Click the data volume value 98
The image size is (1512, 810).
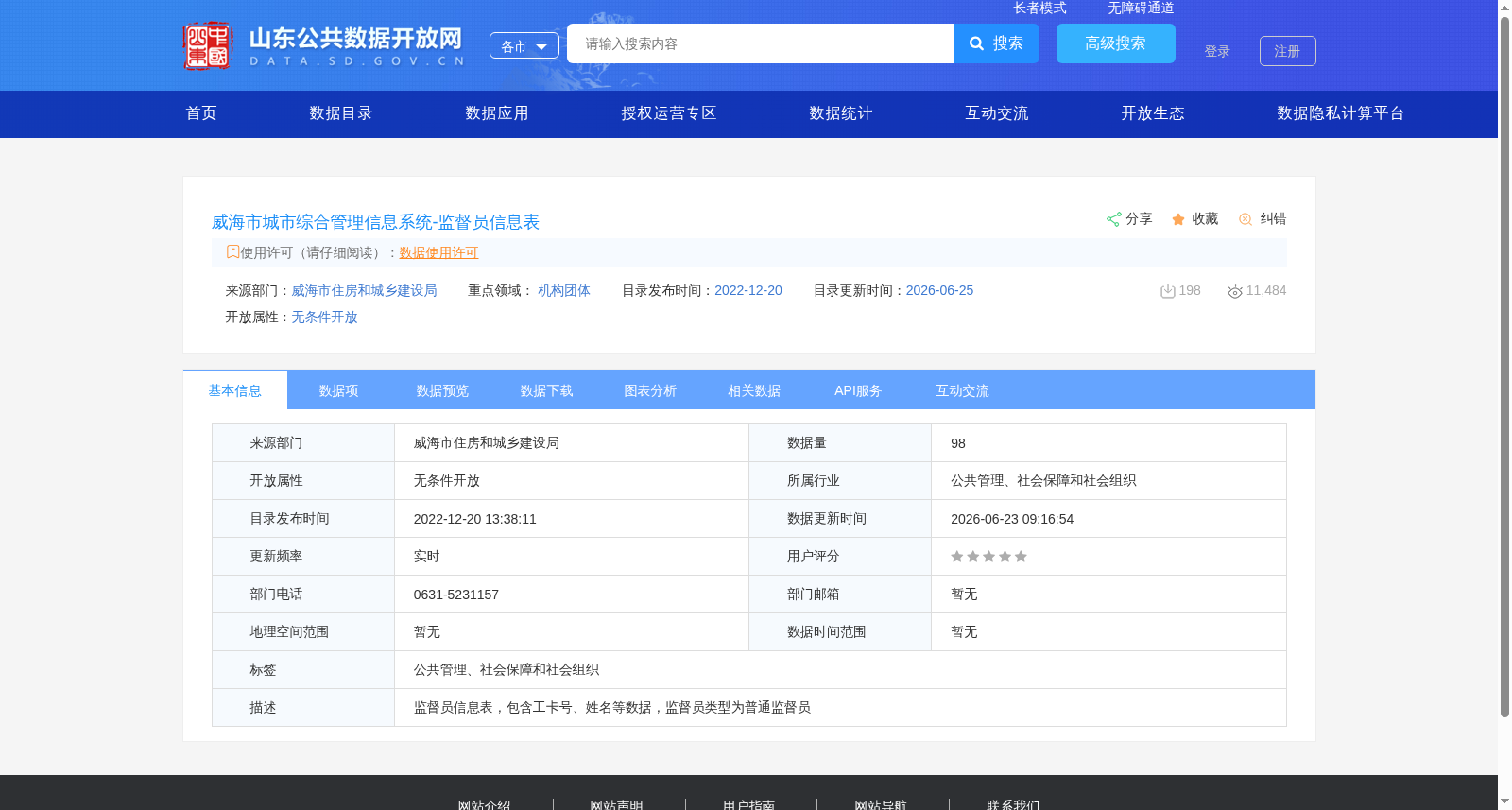[958, 443]
